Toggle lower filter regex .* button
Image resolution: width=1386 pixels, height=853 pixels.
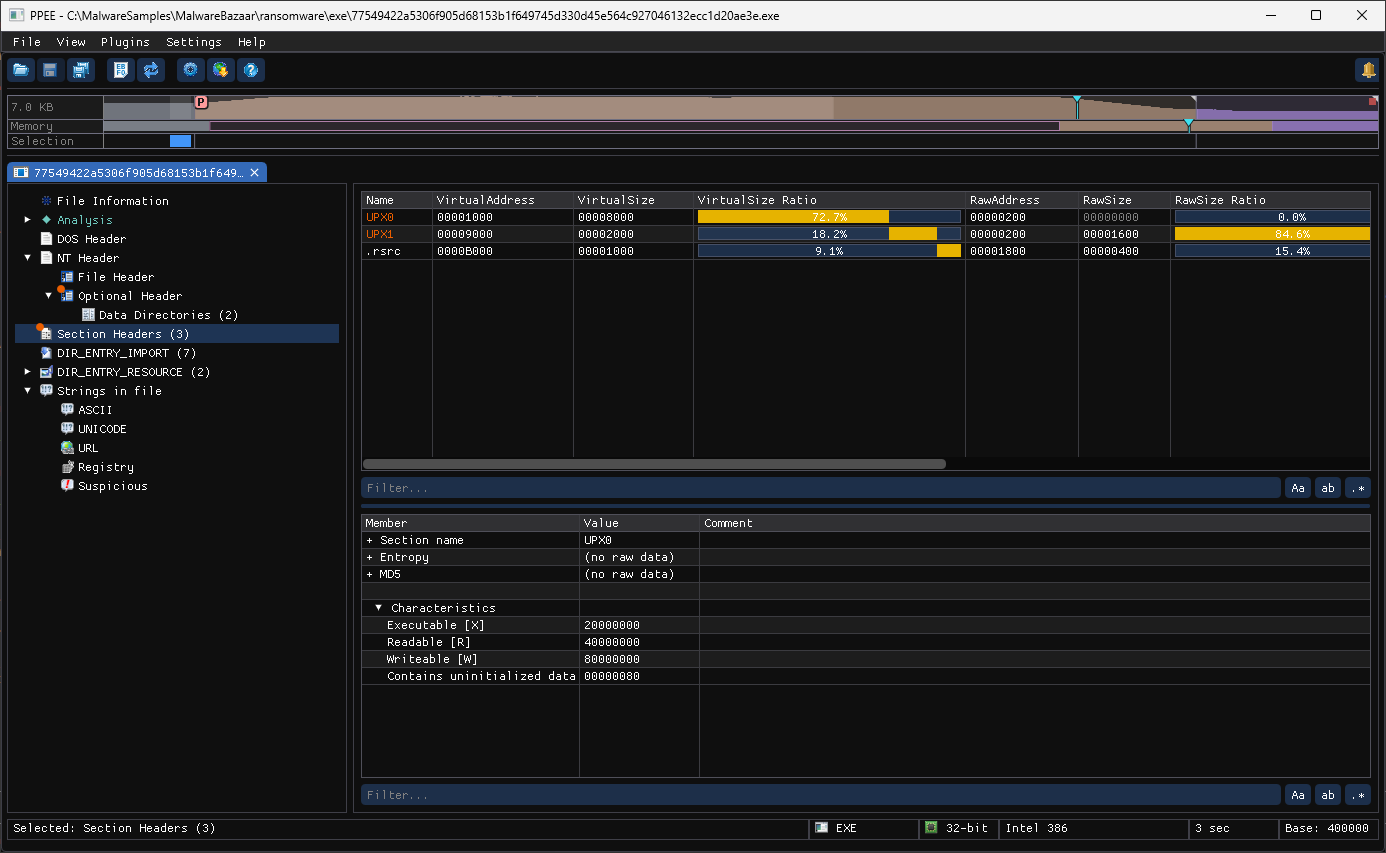1358,795
